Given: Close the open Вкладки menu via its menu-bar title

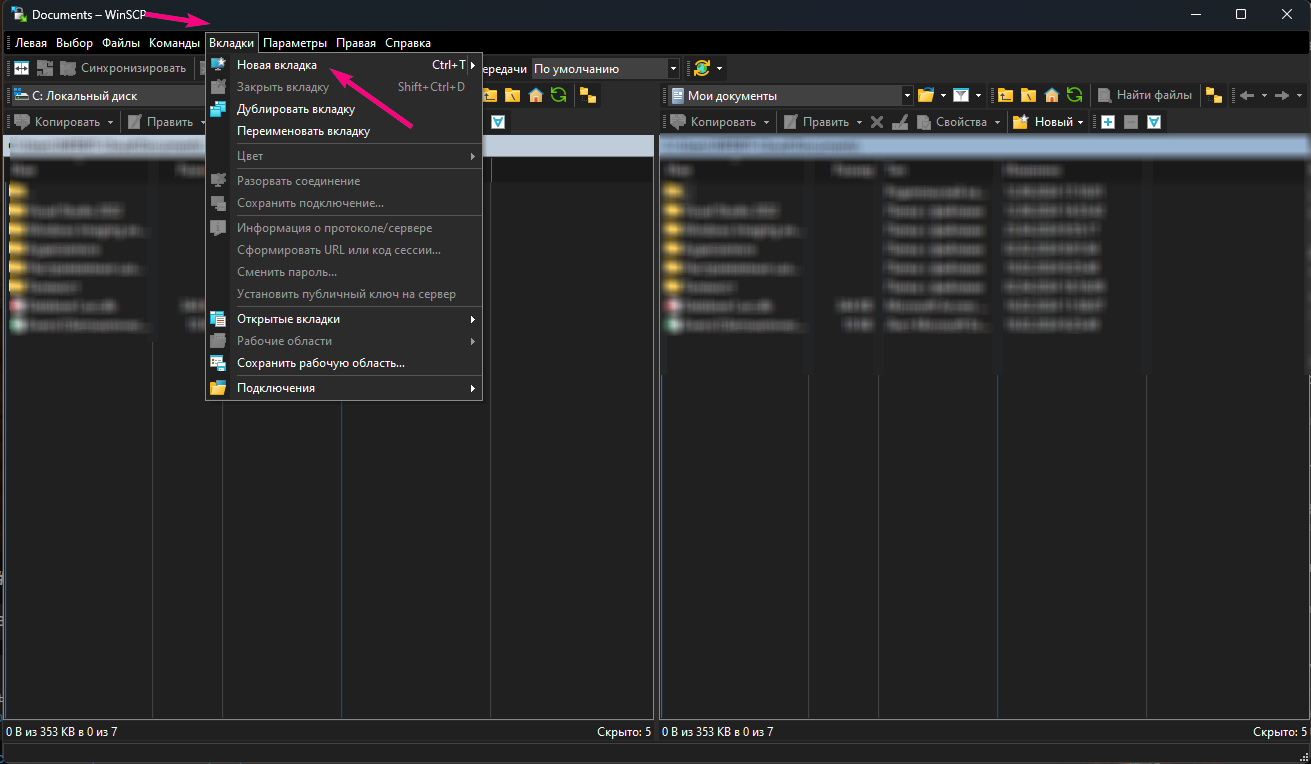Looking at the screenshot, I should (232, 43).
